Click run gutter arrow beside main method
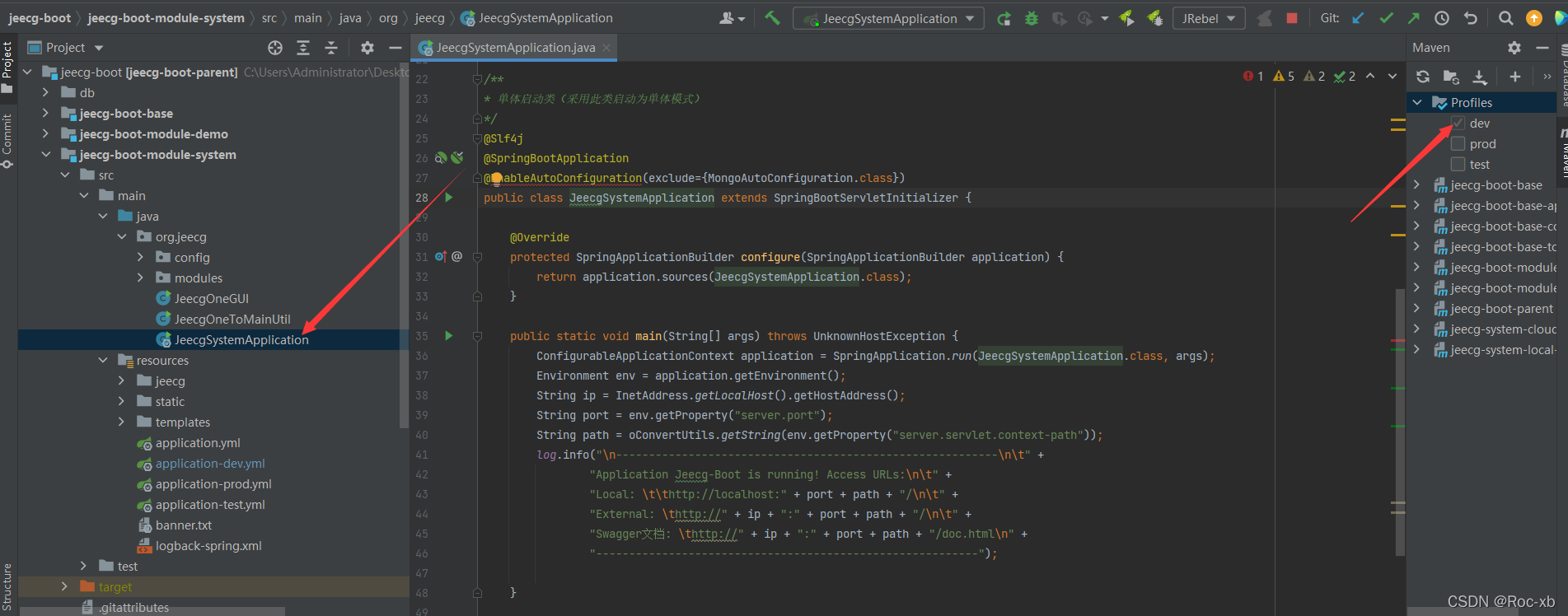This screenshot has height=616, width=1568. pyautogui.click(x=449, y=336)
